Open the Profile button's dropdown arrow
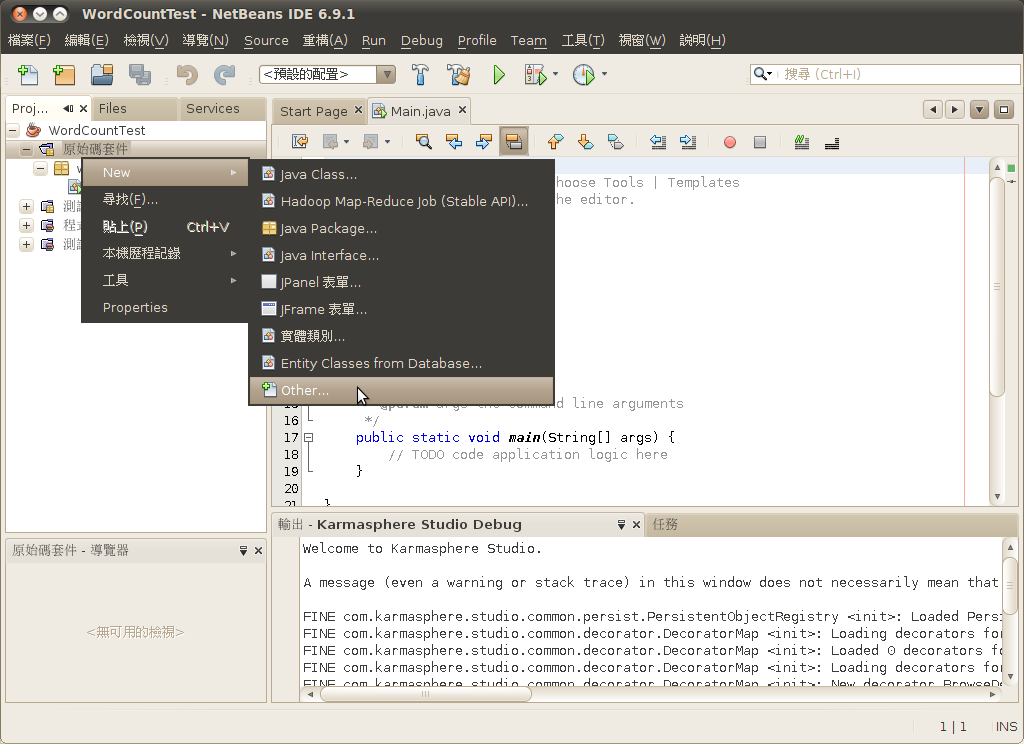This screenshot has width=1024, height=744. (x=604, y=74)
